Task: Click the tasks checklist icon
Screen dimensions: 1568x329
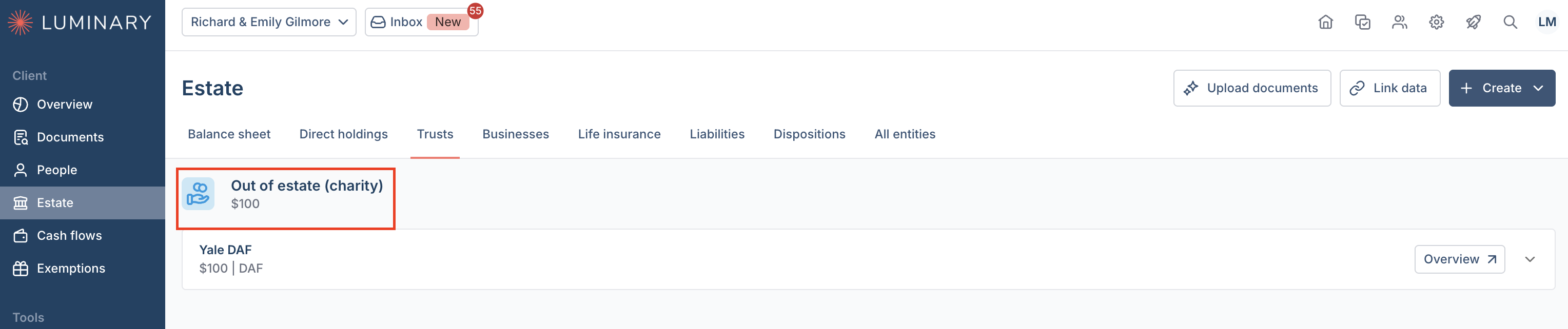Action: point(1362,22)
